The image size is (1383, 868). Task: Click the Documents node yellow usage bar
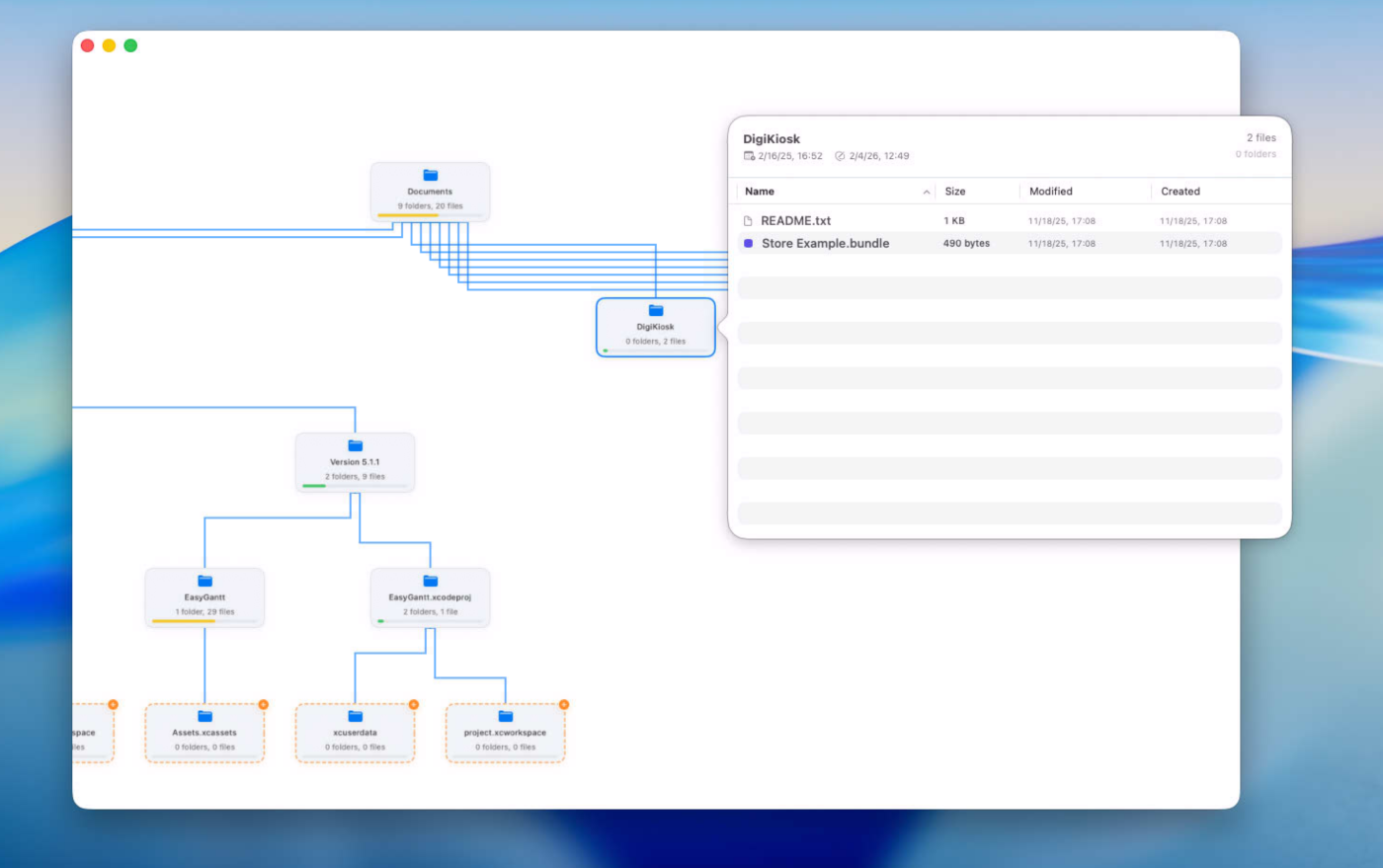408,215
